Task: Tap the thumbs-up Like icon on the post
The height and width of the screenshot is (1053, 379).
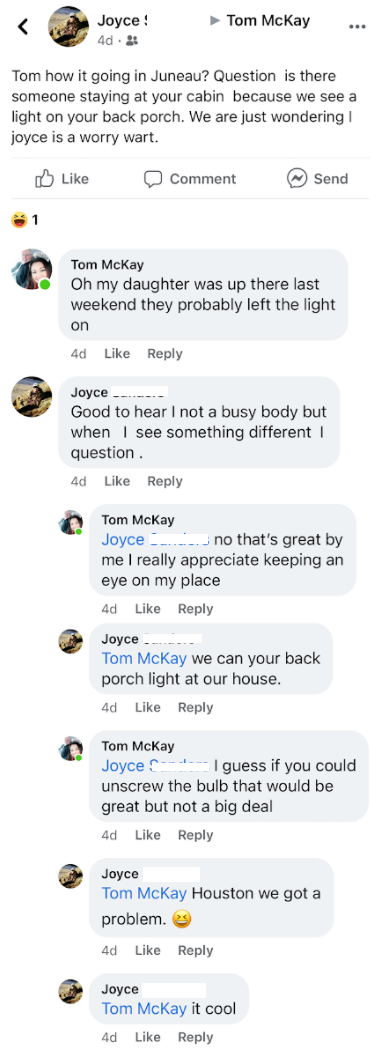Action: pos(44,178)
